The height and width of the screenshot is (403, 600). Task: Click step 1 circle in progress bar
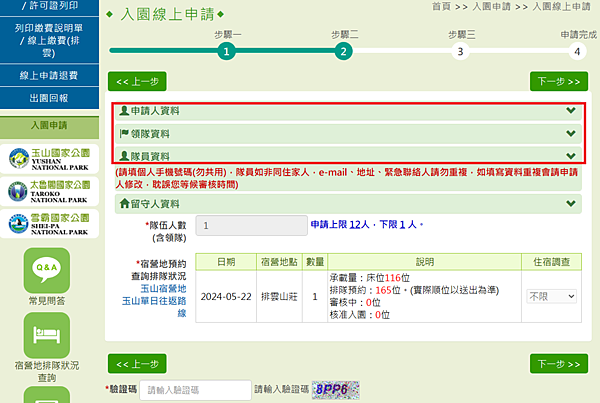click(227, 51)
